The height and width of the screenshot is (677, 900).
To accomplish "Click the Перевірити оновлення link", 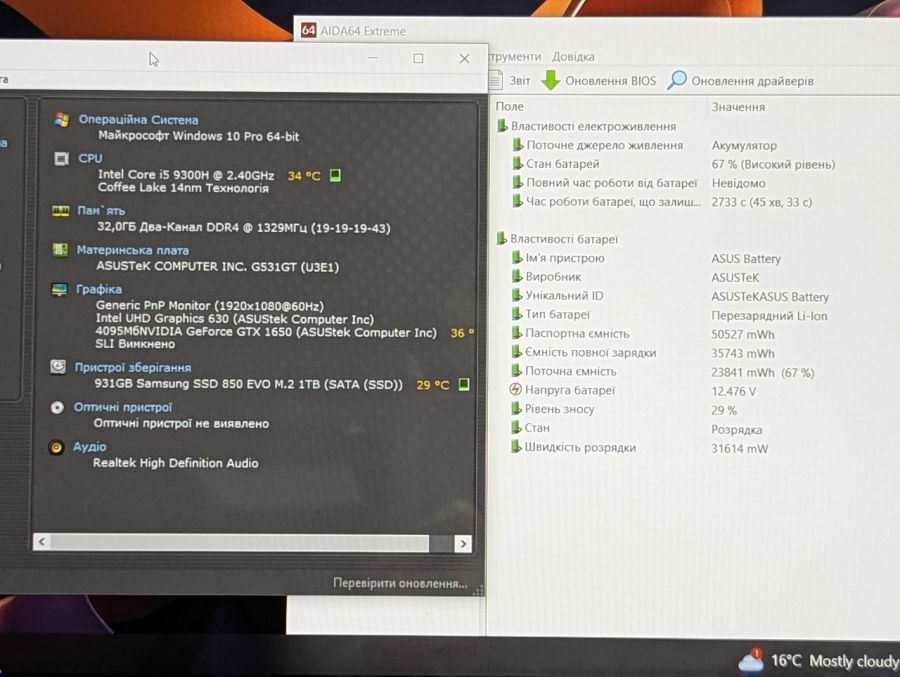I will click(400, 583).
